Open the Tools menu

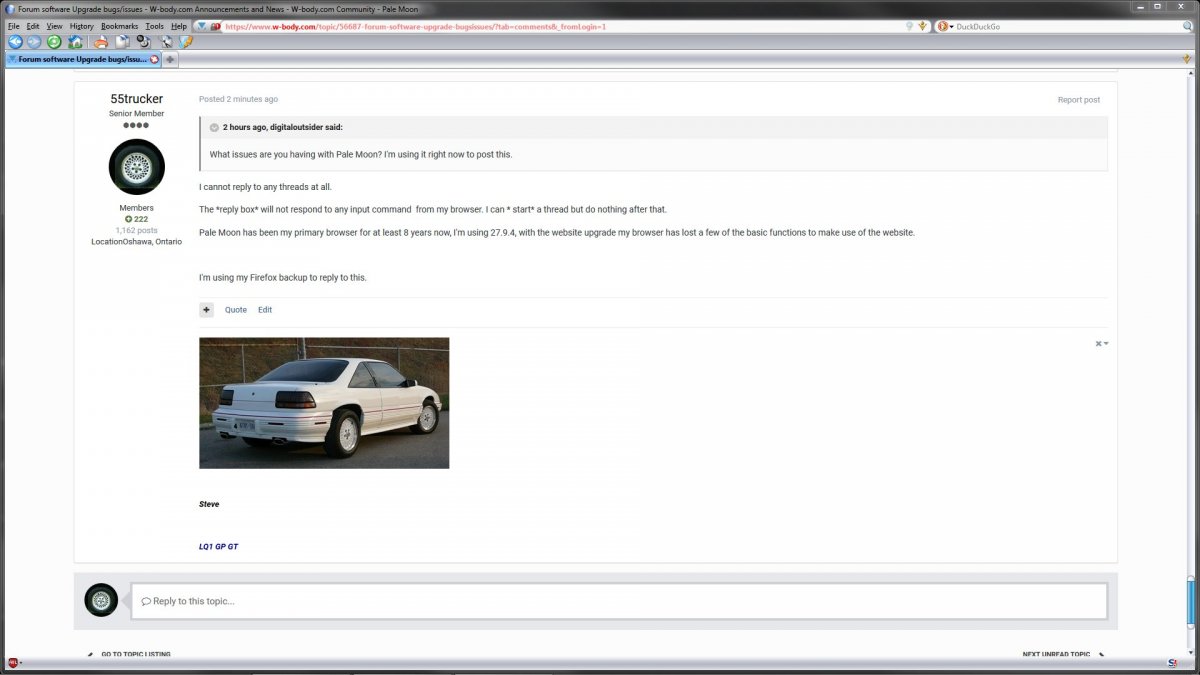[154, 26]
